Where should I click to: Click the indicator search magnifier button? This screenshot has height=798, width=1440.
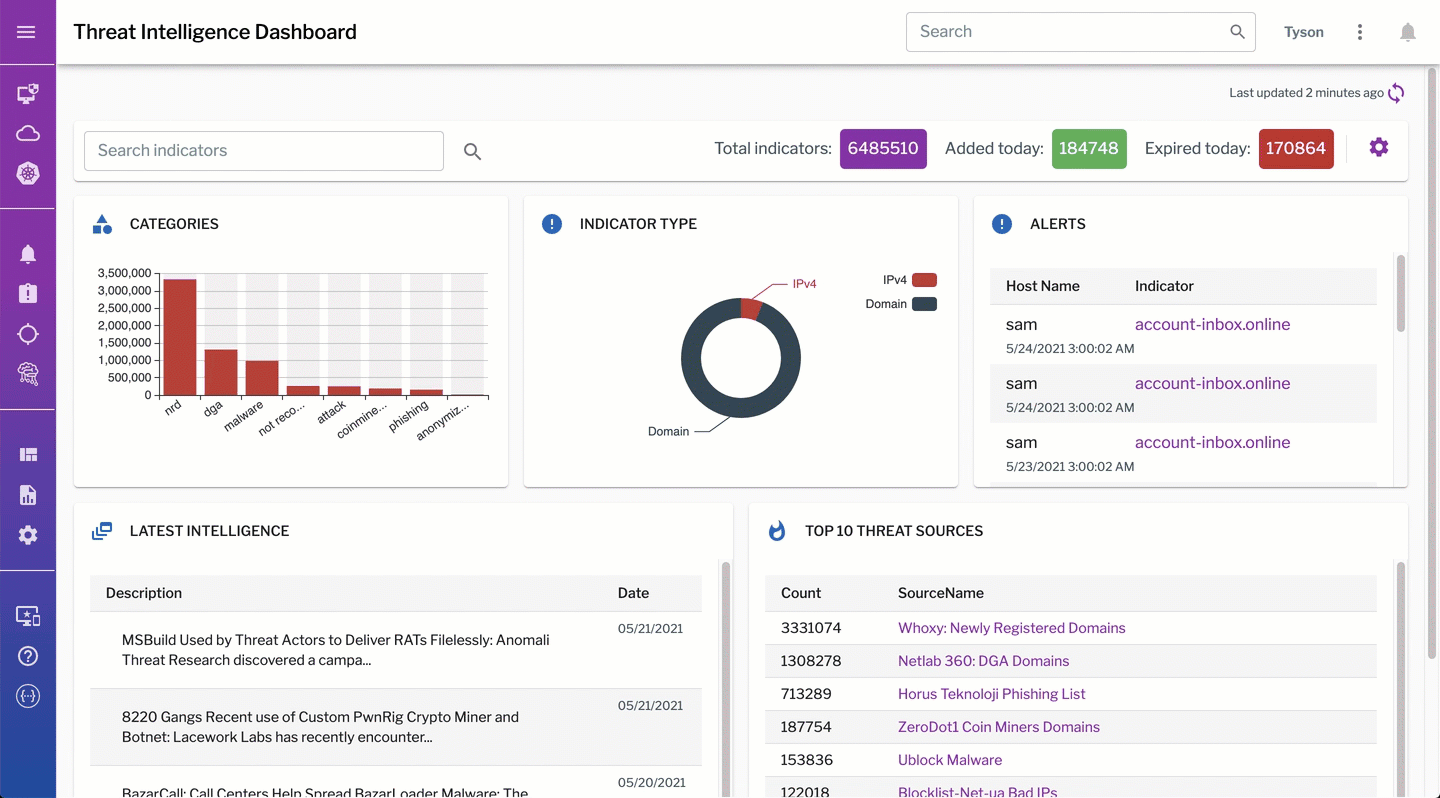(x=472, y=151)
